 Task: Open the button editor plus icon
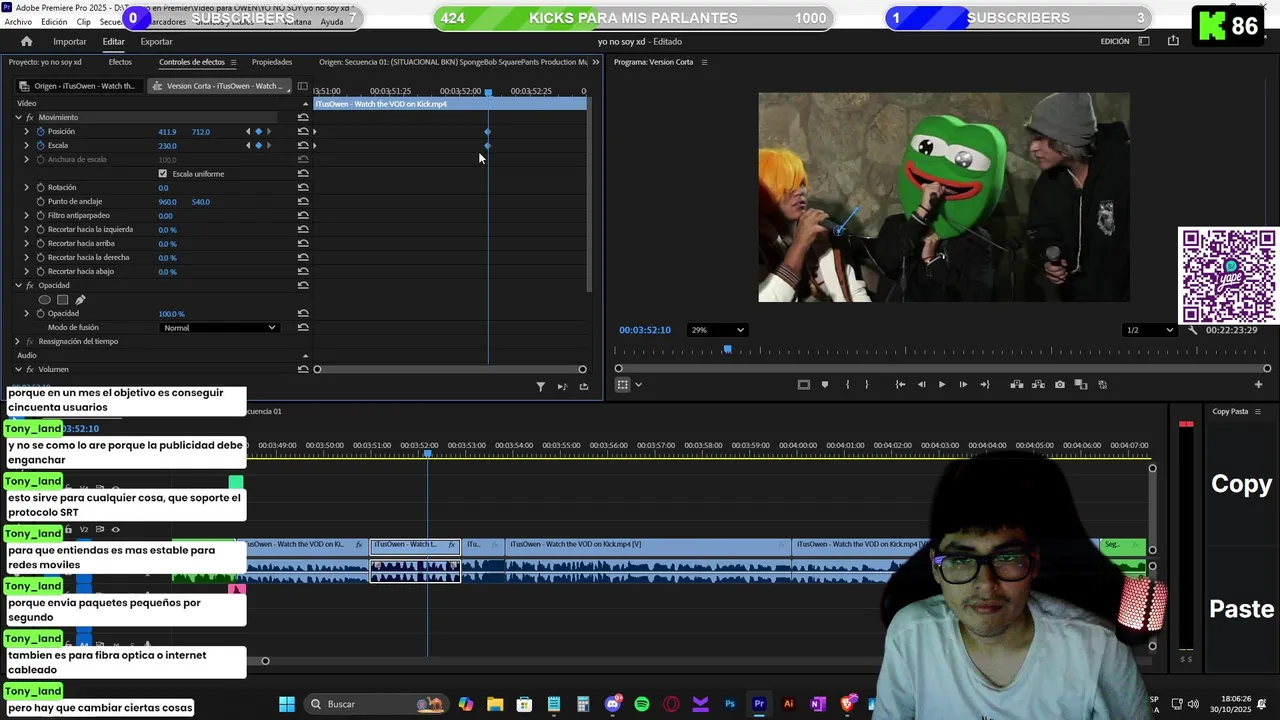[1258, 384]
